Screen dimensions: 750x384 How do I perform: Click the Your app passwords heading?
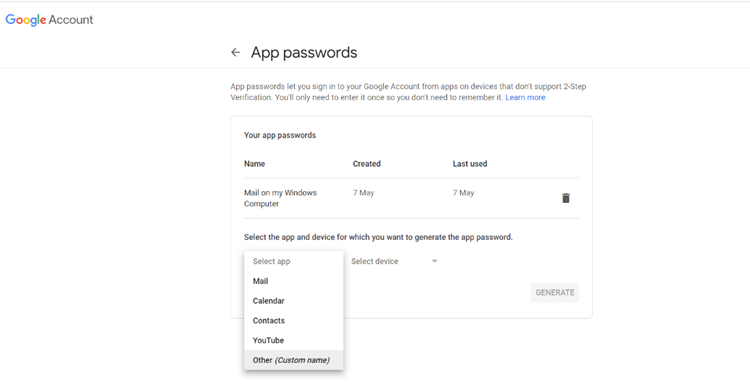[x=280, y=135]
